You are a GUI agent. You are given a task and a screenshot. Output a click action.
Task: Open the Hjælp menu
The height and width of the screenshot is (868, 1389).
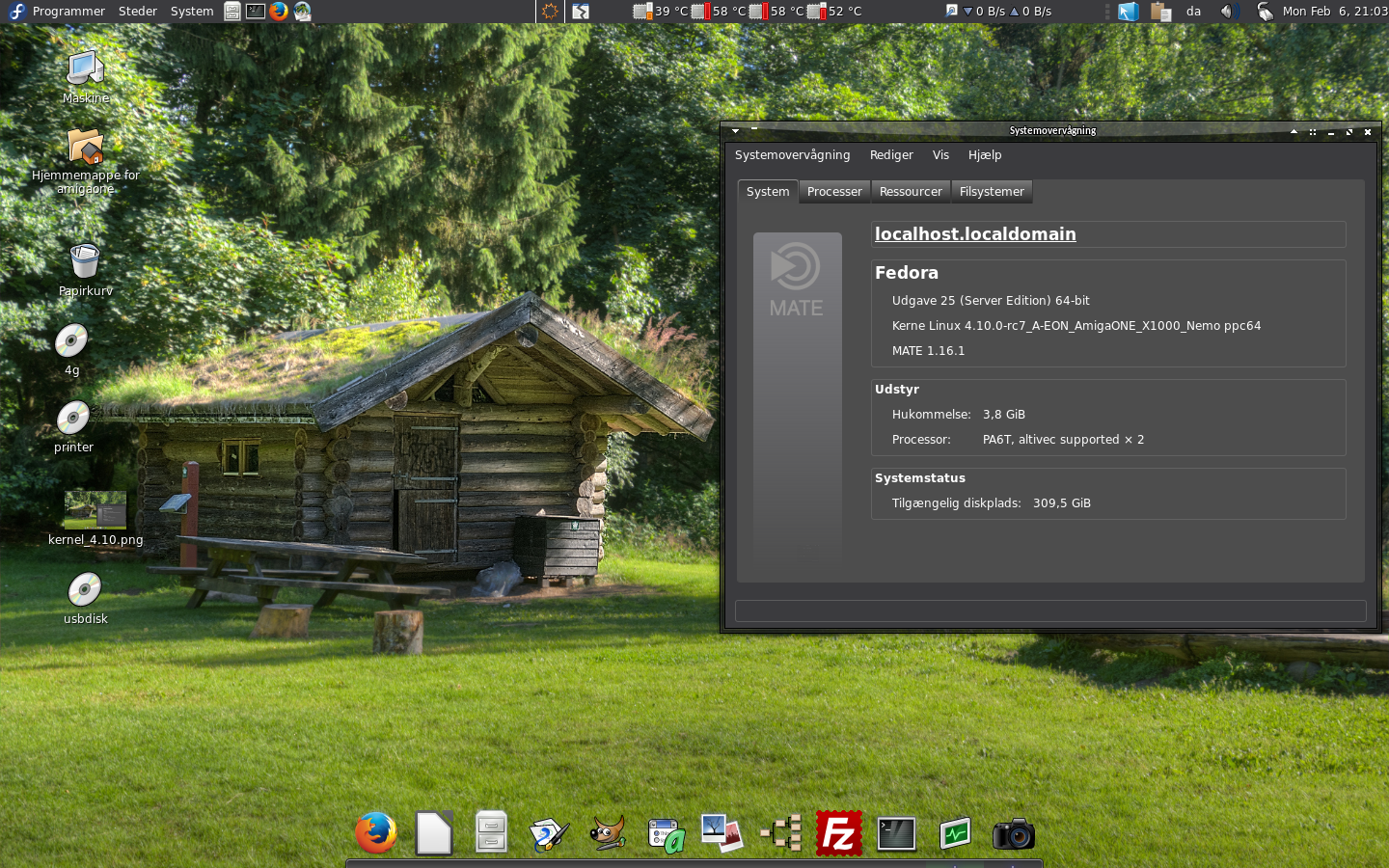985,155
